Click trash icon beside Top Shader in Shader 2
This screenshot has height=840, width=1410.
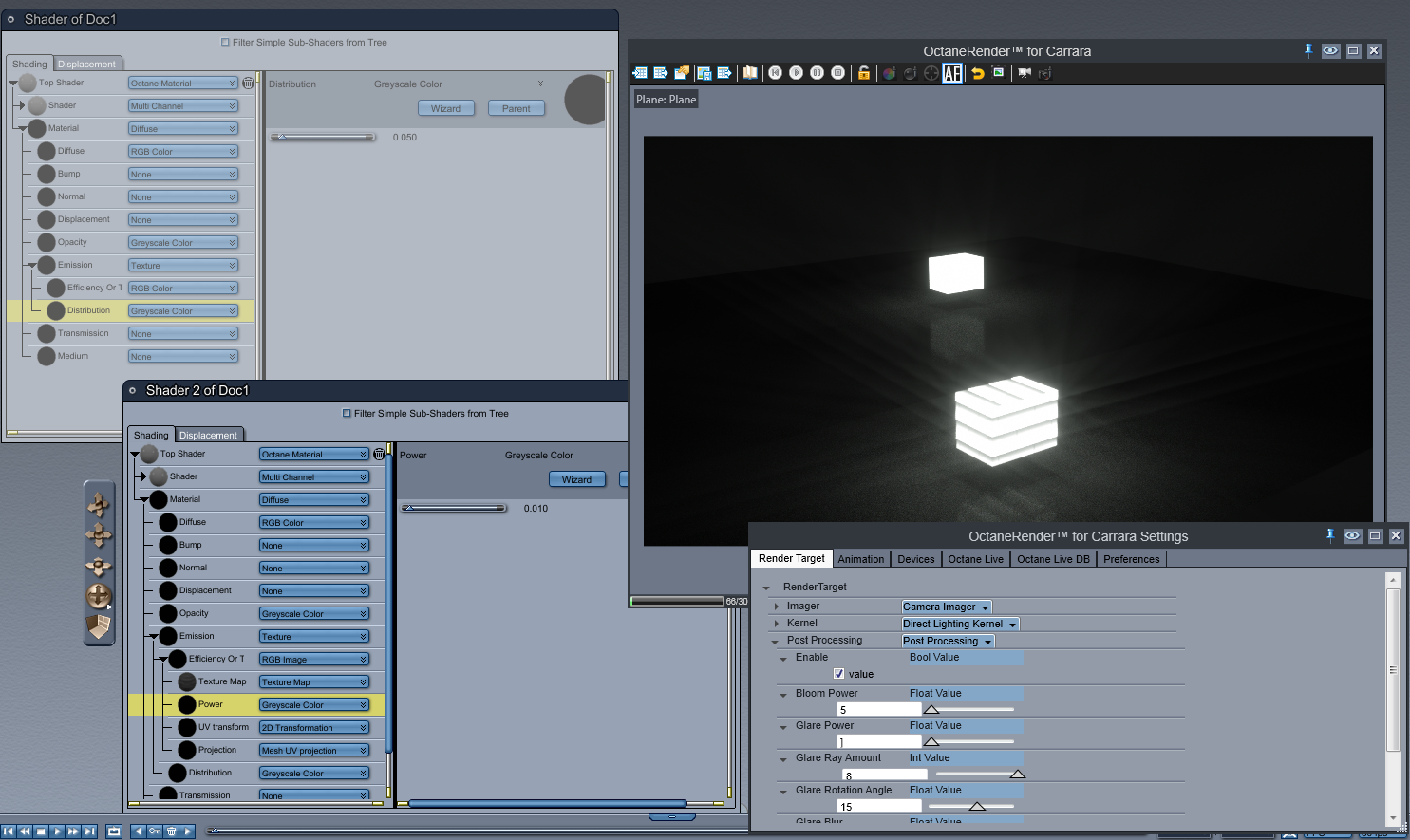point(379,455)
